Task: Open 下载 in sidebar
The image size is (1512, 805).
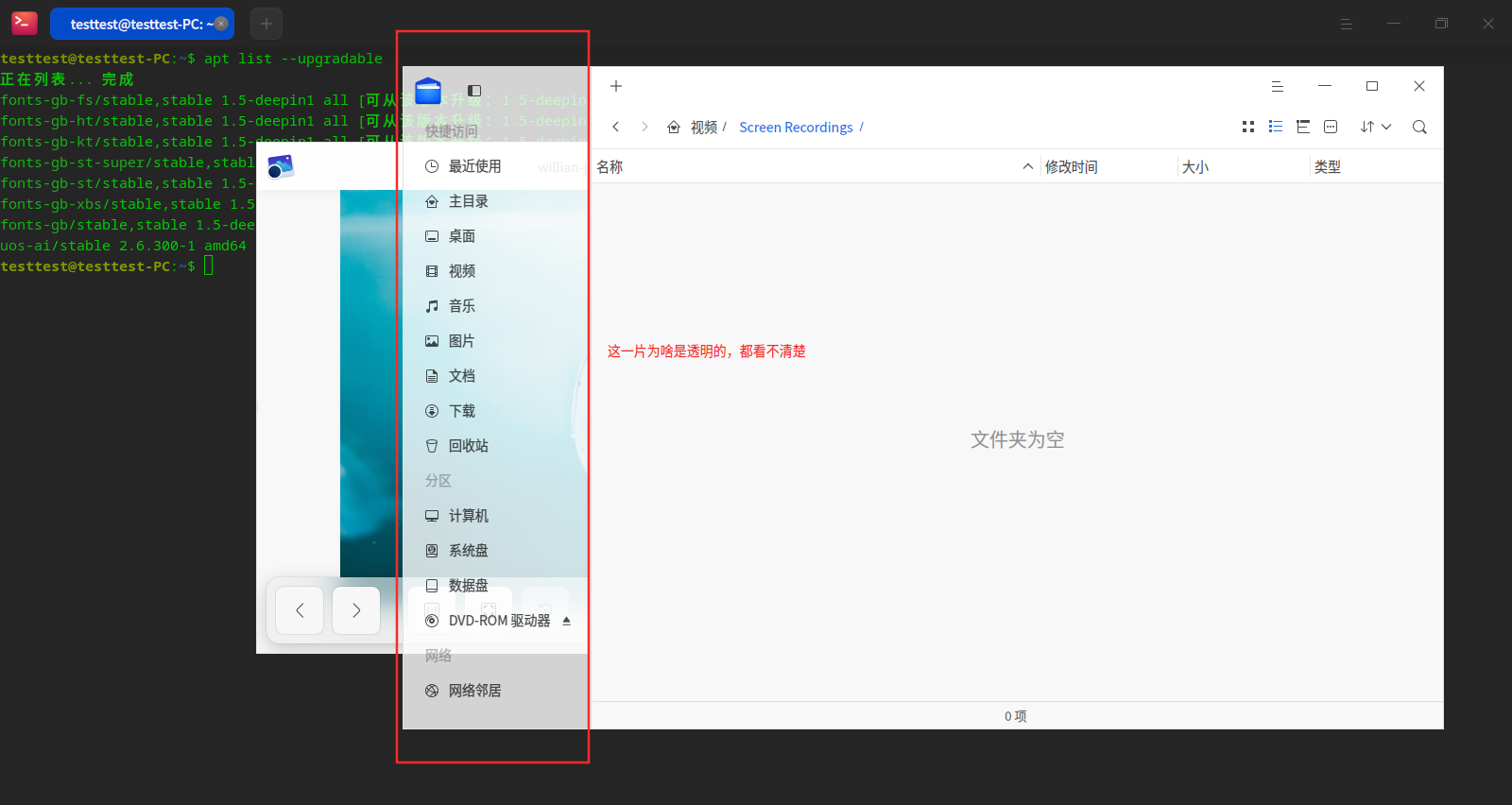Action: (x=495, y=411)
